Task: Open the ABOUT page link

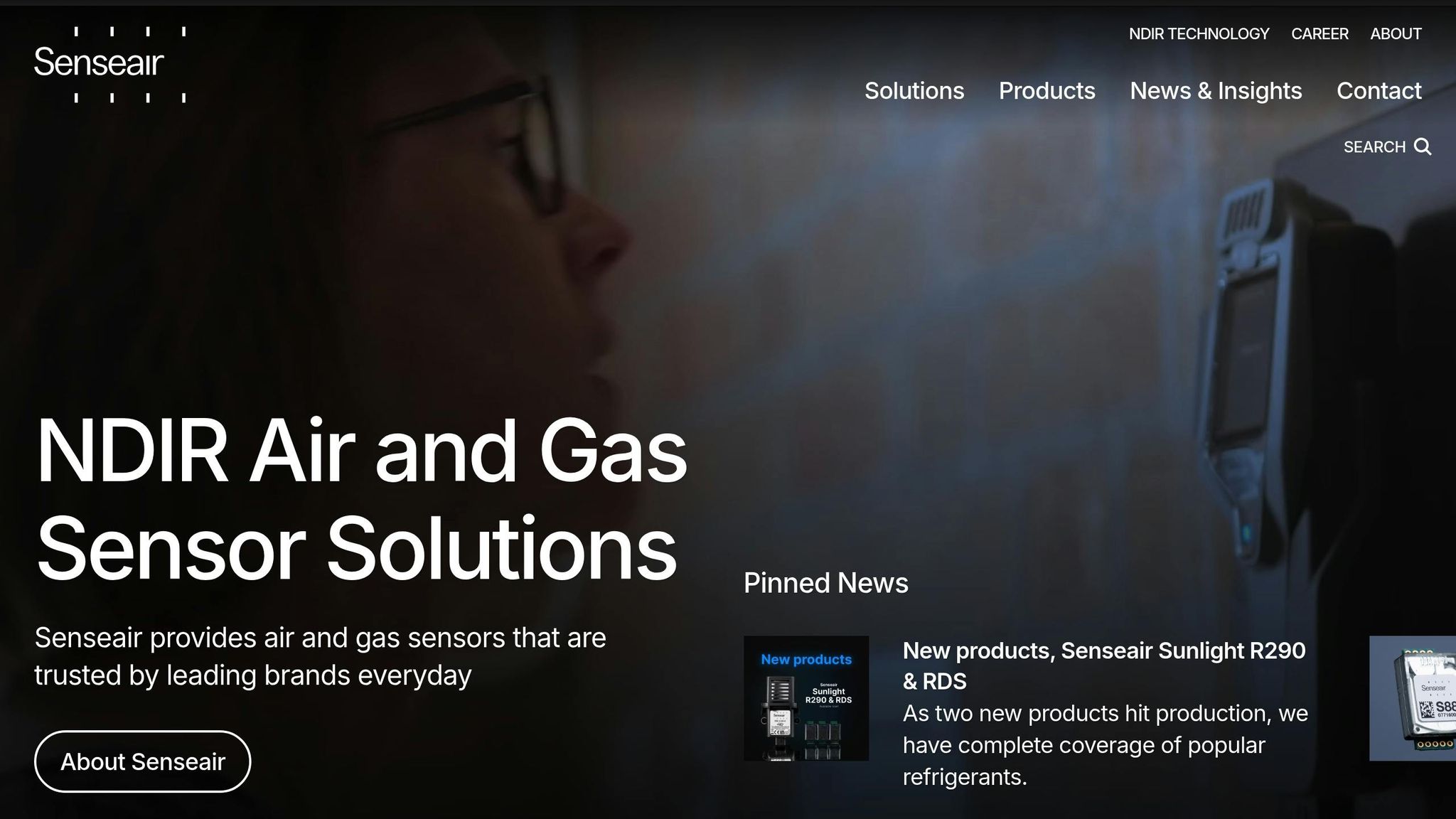Action: click(x=1396, y=34)
